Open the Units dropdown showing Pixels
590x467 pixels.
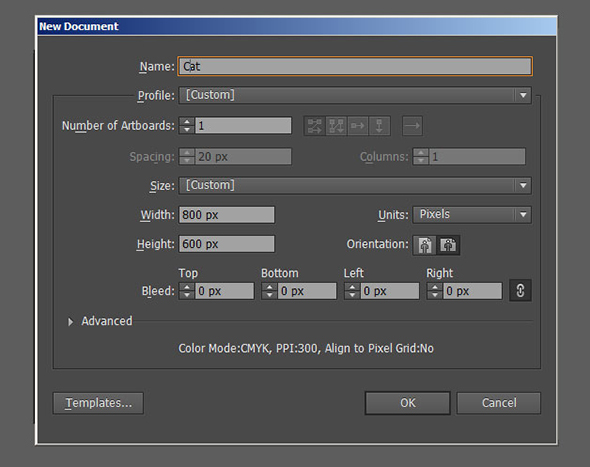(x=472, y=214)
